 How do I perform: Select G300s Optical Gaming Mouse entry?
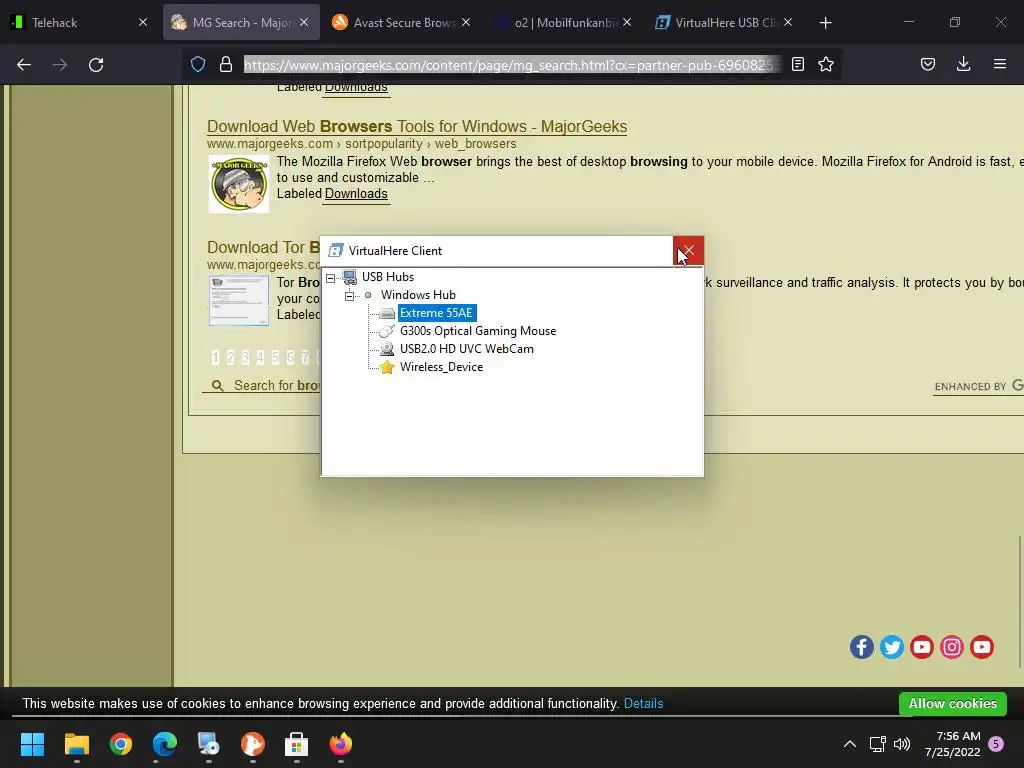(x=477, y=331)
